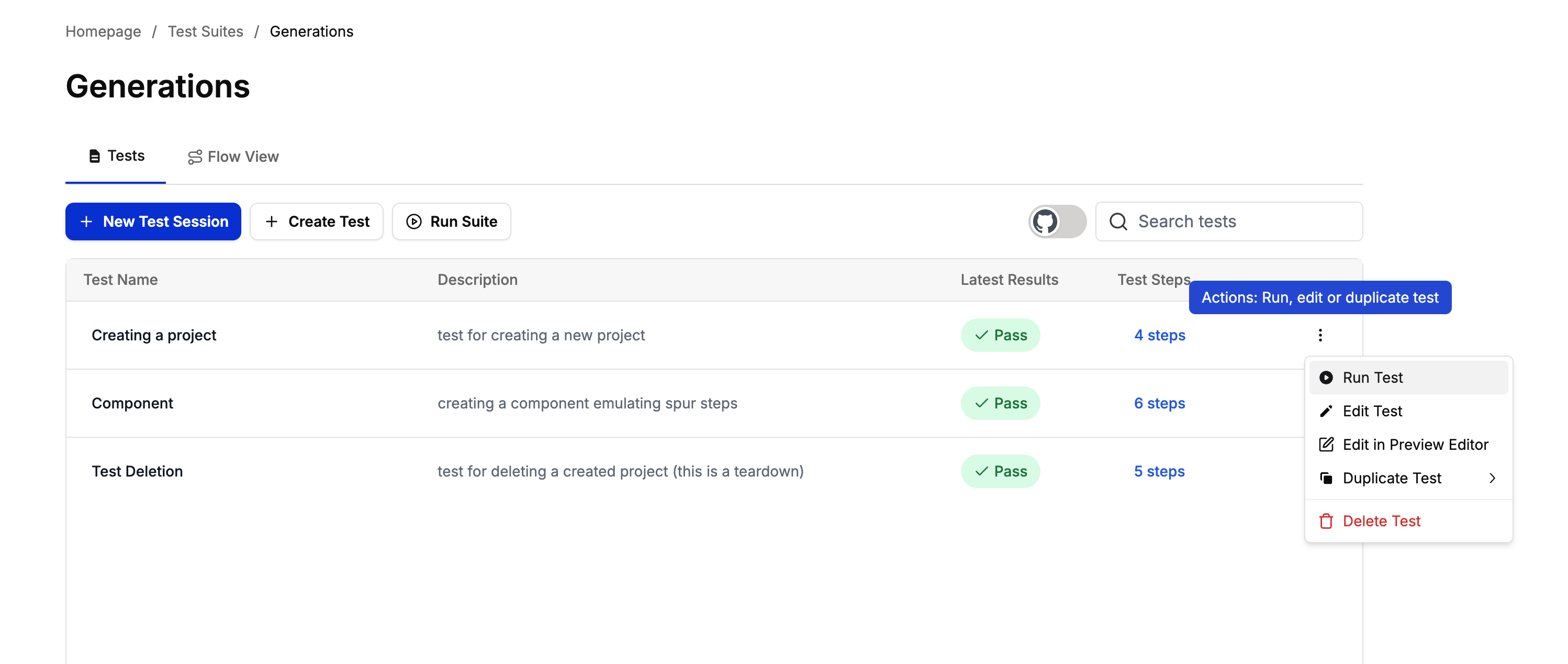The width and height of the screenshot is (1568, 664).
Task: Click the trash icon for Delete Test
Action: [x=1325, y=522]
